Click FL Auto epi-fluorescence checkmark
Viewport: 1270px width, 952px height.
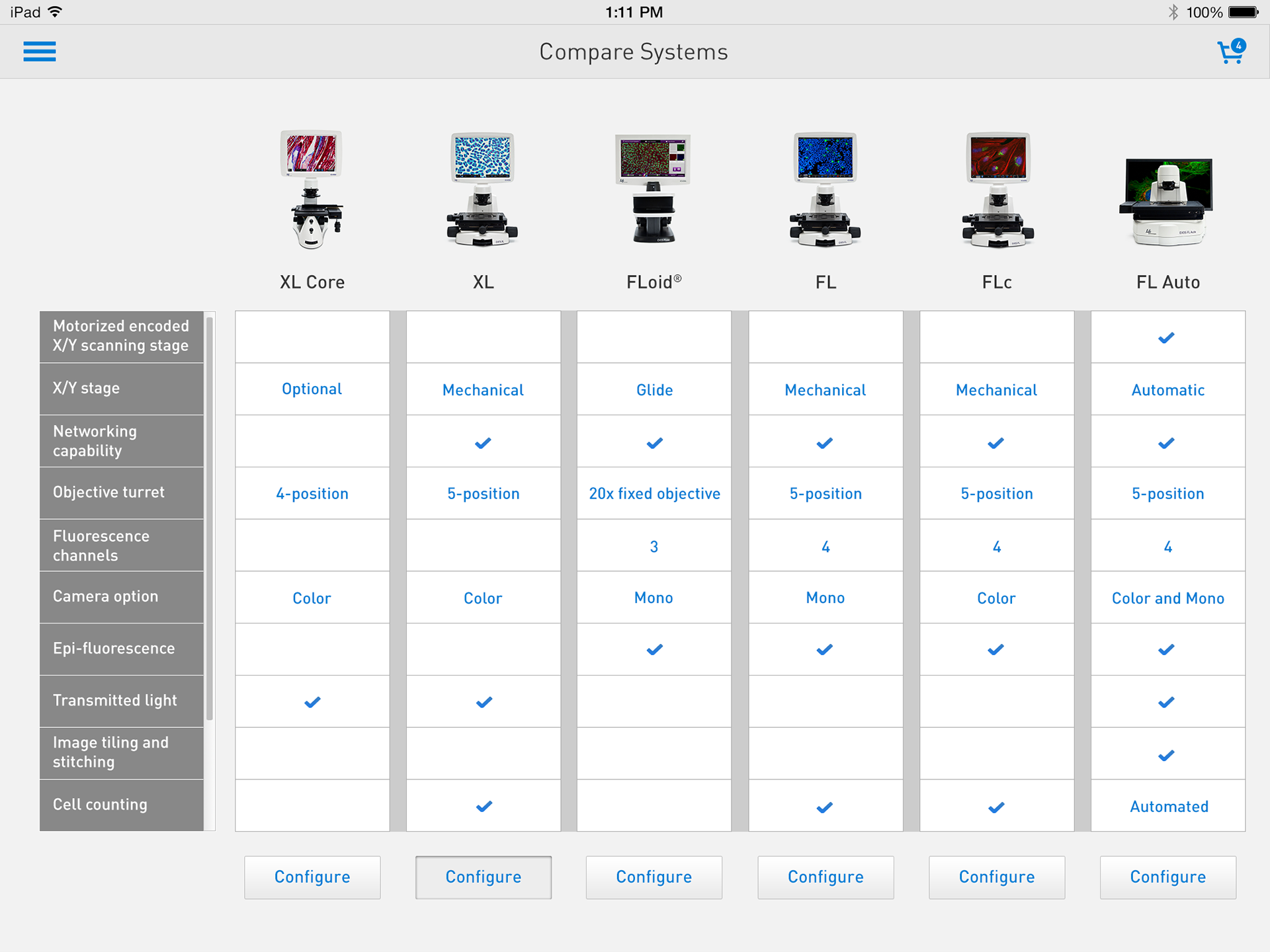coord(1167,650)
